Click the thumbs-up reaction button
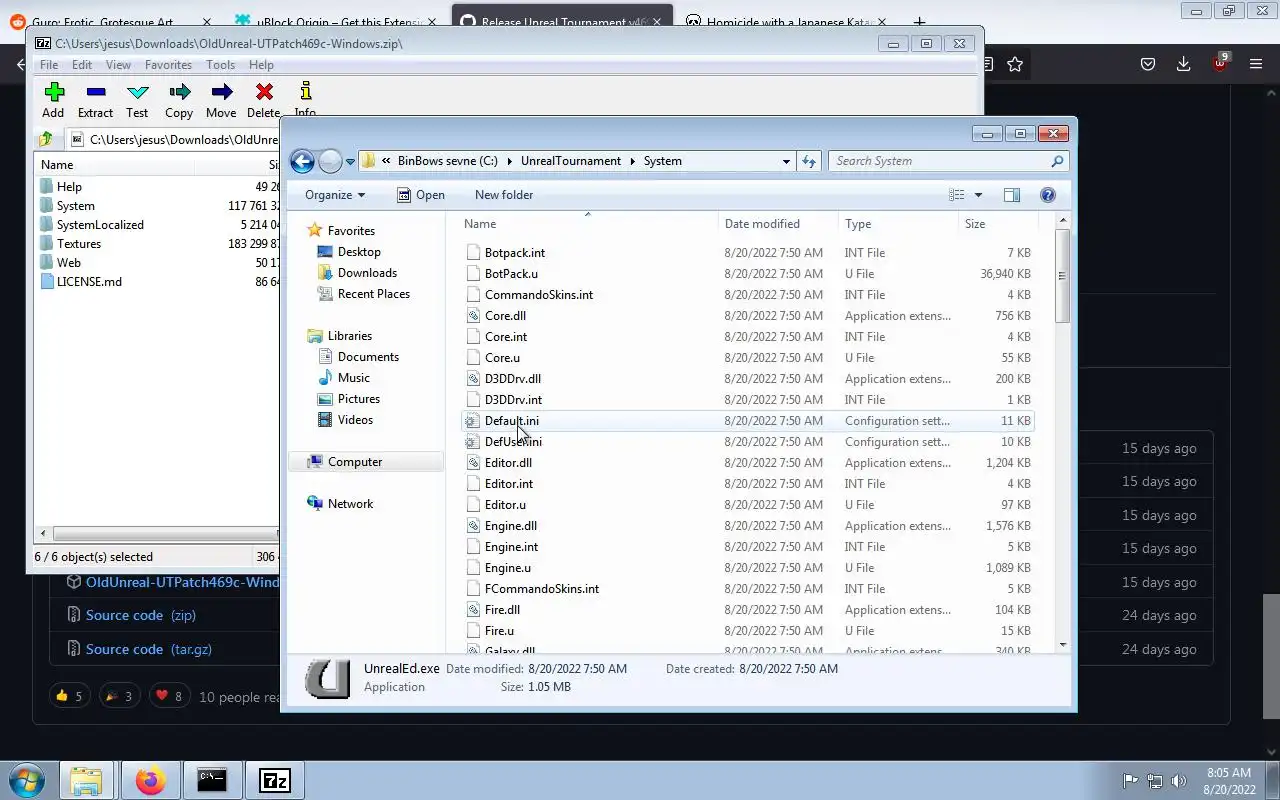 point(69,696)
